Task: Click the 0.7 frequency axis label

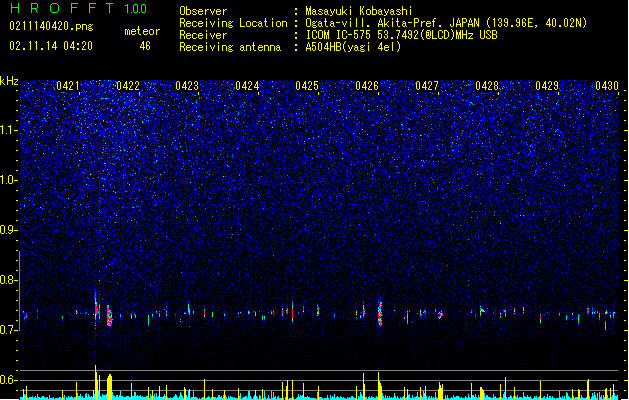Action: coord(8,330)
